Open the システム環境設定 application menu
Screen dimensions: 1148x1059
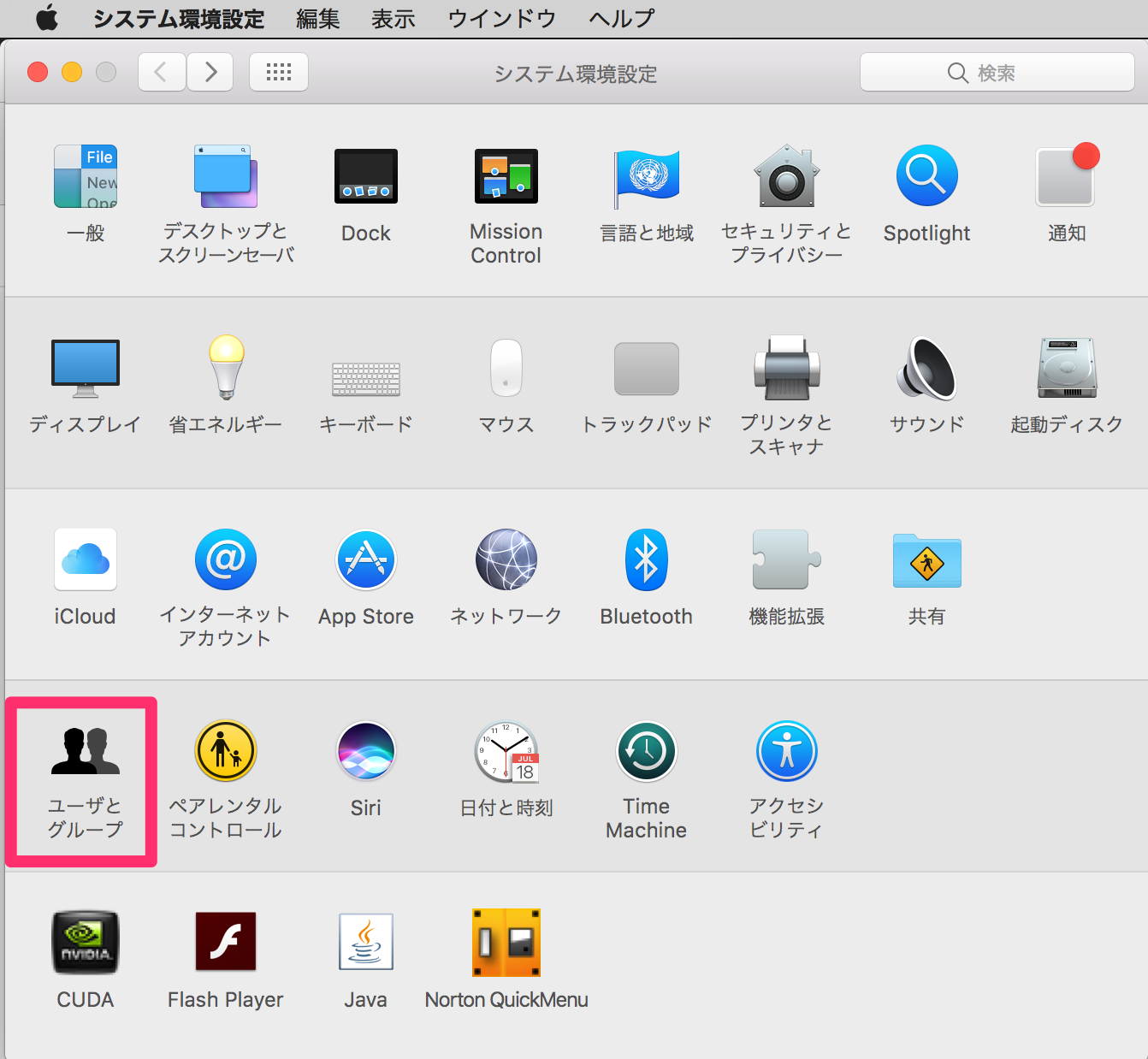[x=179, y=19]
